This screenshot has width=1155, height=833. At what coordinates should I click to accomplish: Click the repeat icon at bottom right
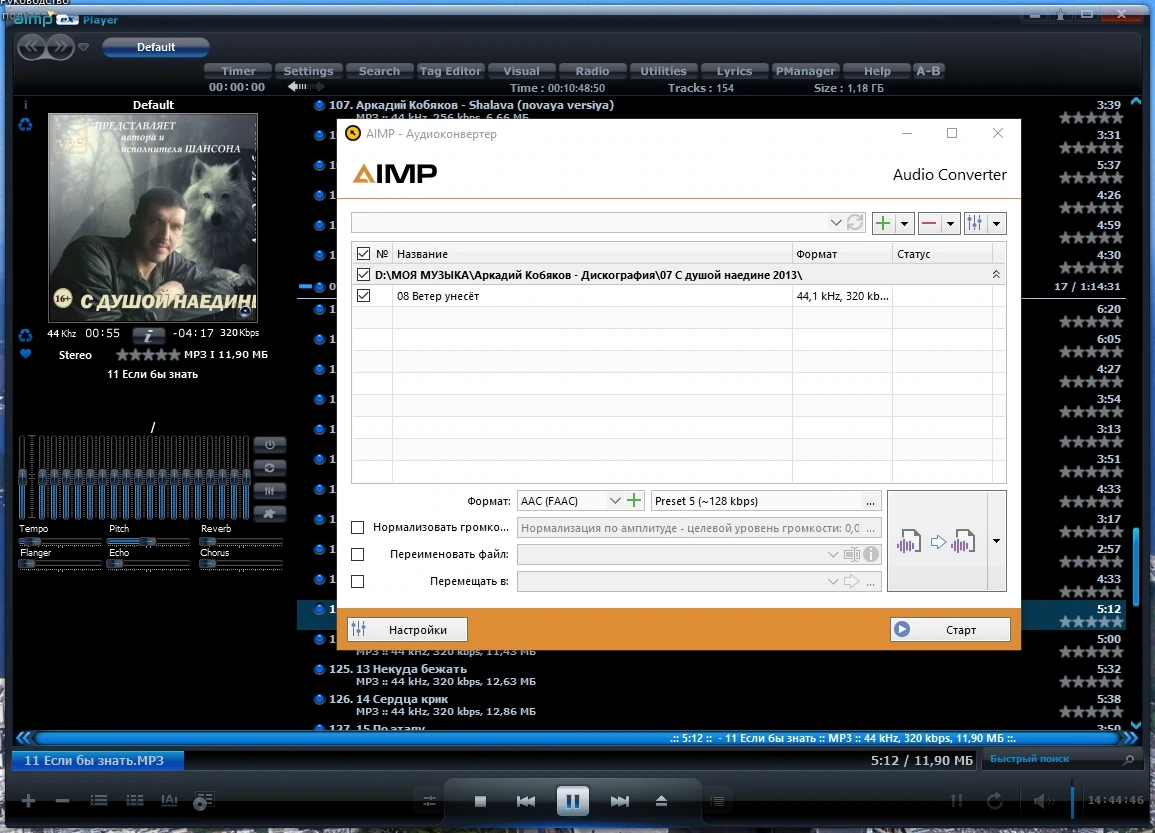(994, 801)
